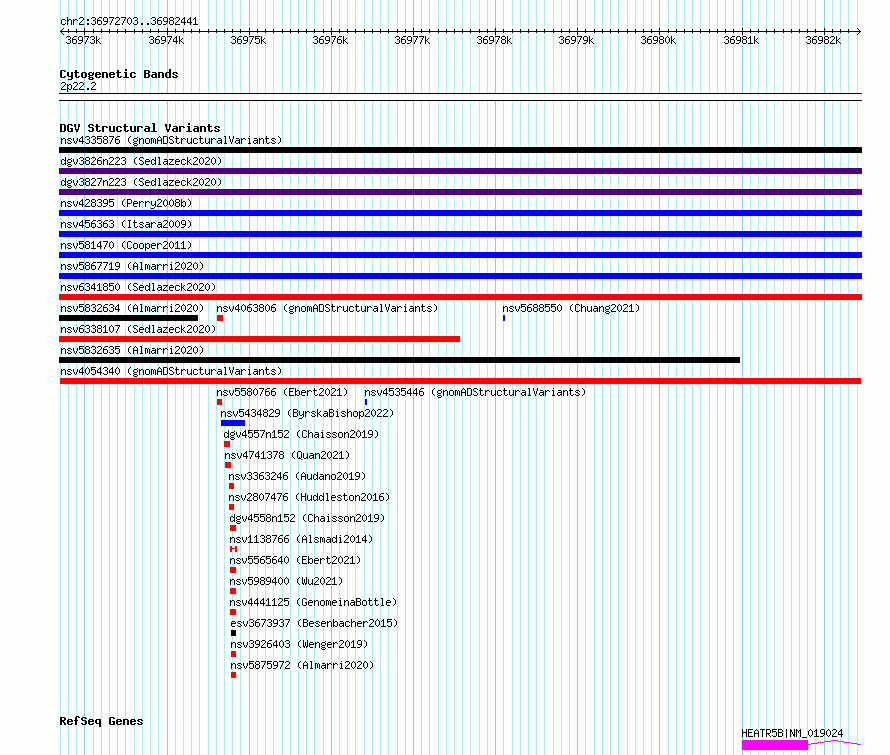The image size is (890, 755).
Task: Select the red nsv3363246 Audano2019 marker
Action: [x=232, y=486]
